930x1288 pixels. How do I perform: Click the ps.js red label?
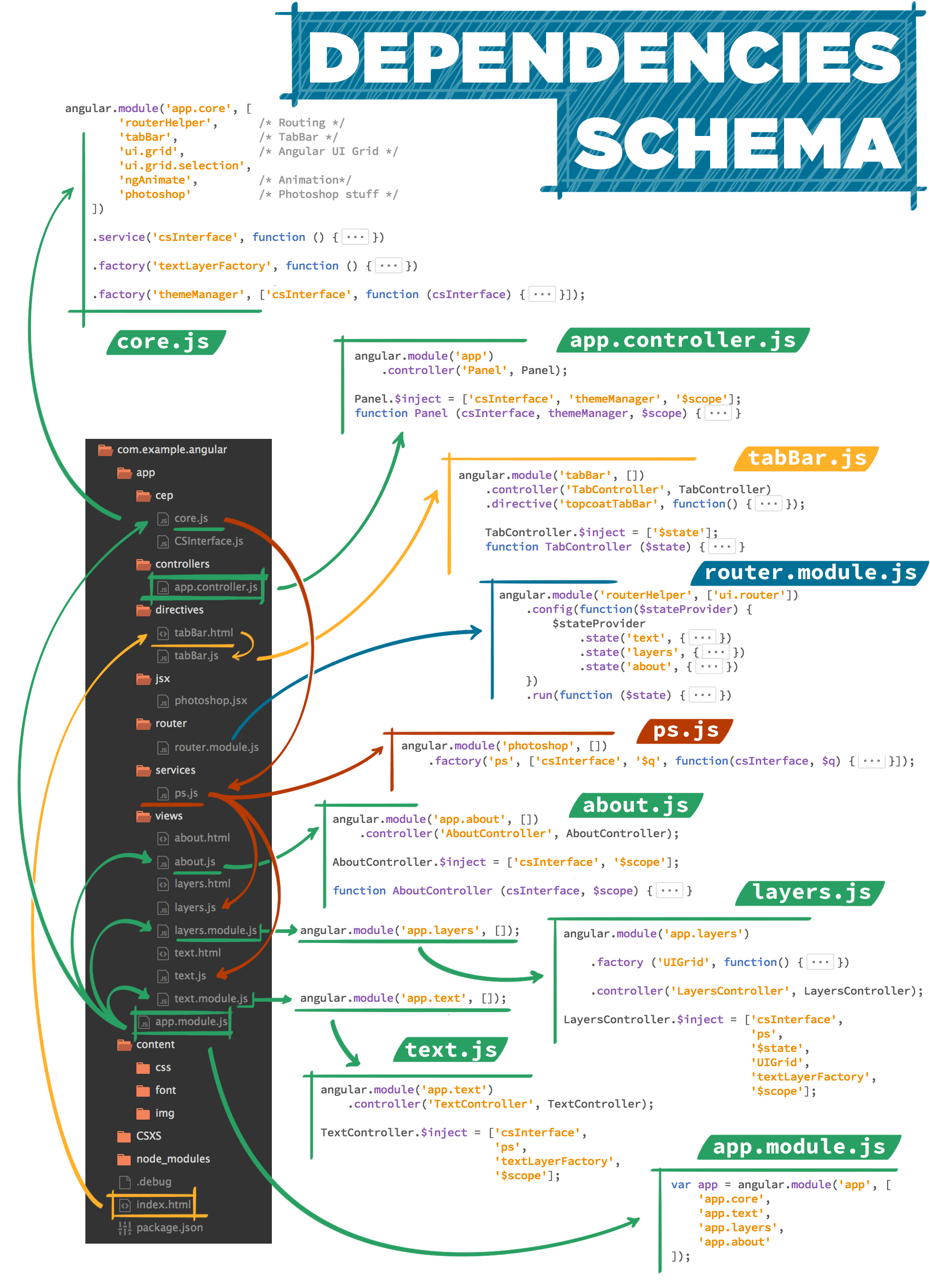[x=685, y=731]
